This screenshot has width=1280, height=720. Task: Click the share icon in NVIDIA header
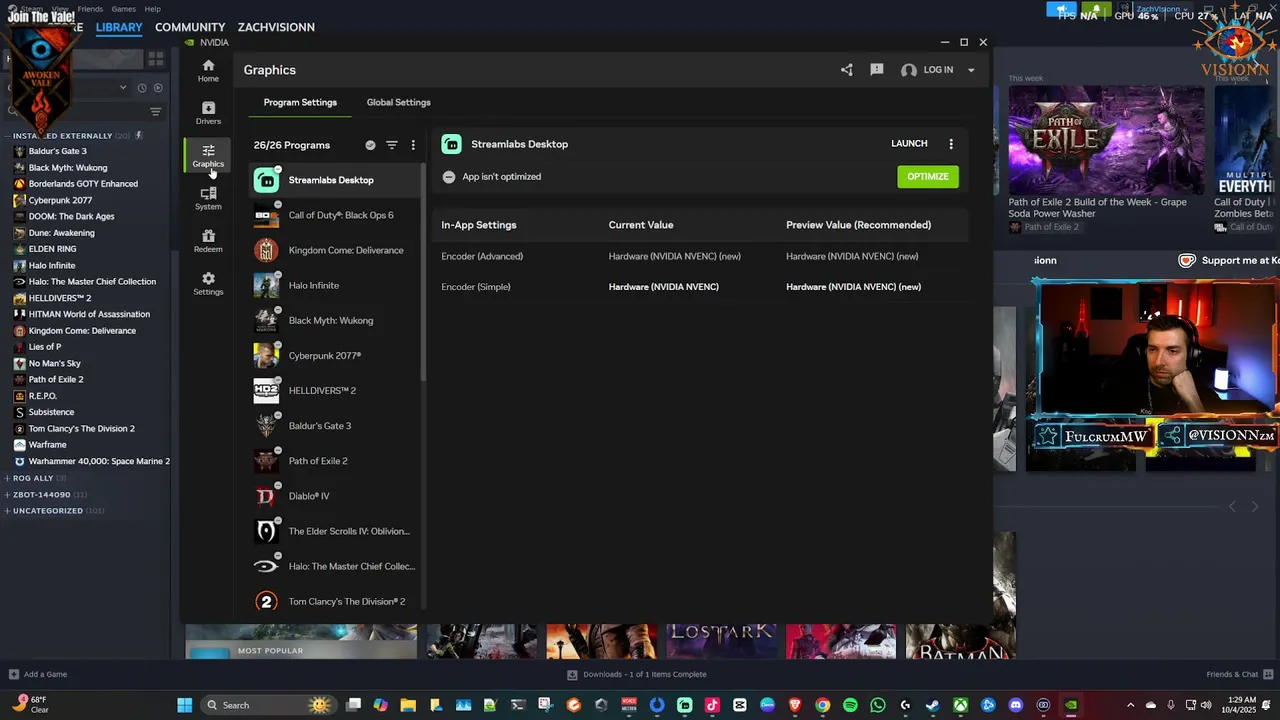point(847,70)
